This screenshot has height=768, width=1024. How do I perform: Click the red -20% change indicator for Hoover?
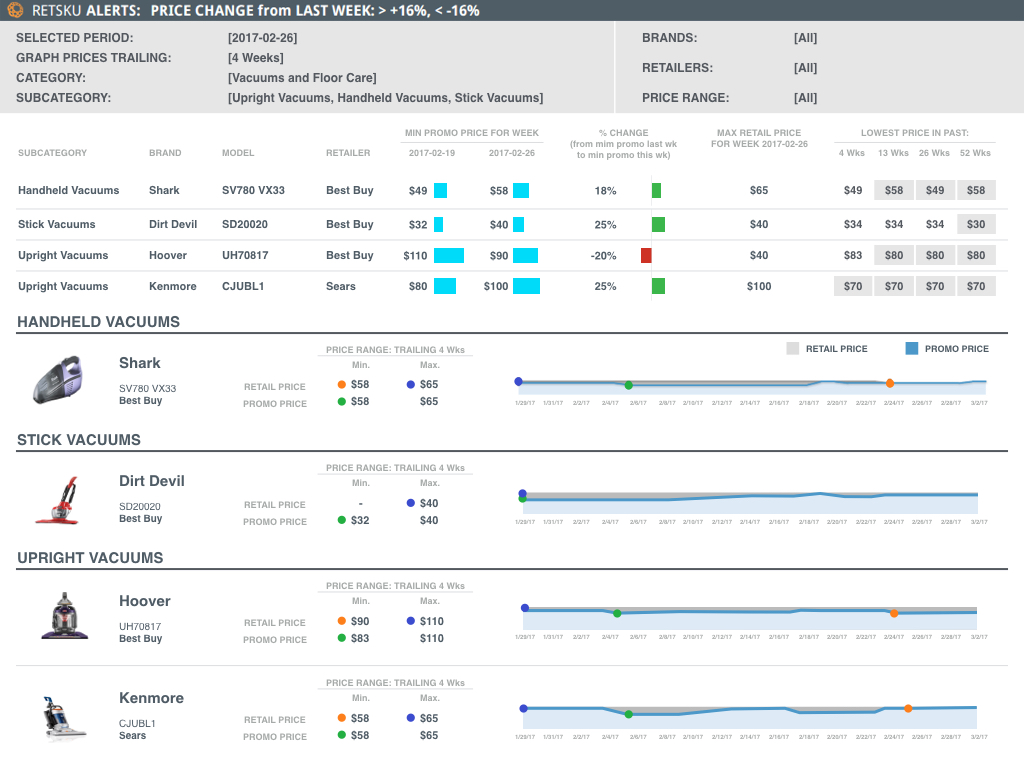click(646, 255)
